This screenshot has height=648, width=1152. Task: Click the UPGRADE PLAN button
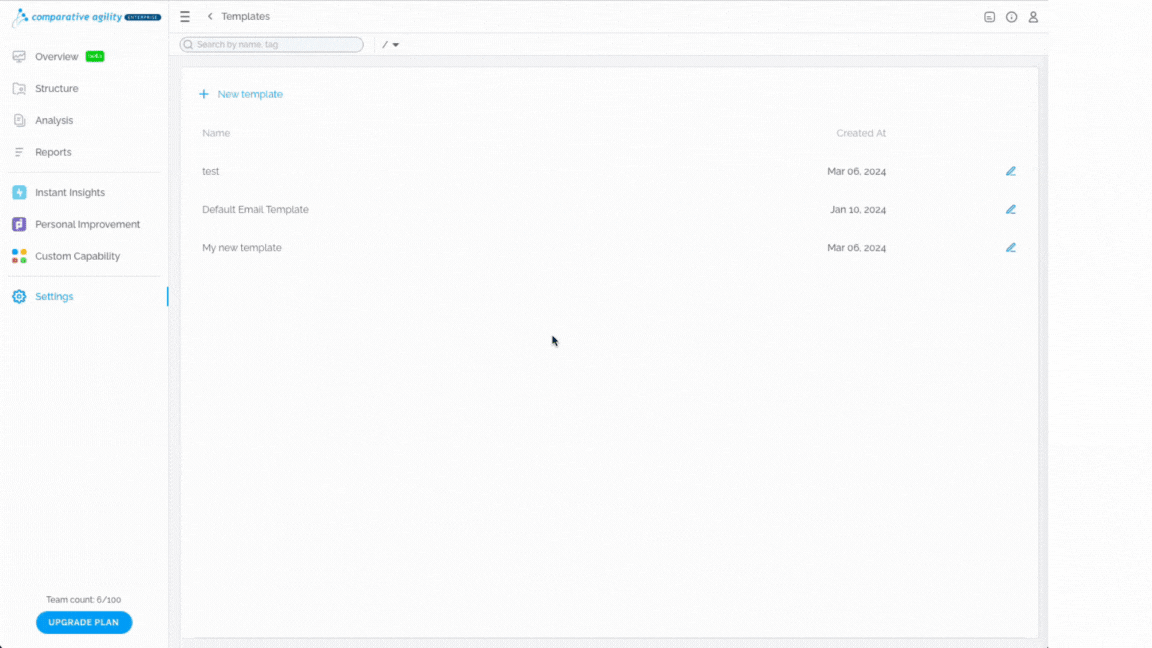pos(84,622)
